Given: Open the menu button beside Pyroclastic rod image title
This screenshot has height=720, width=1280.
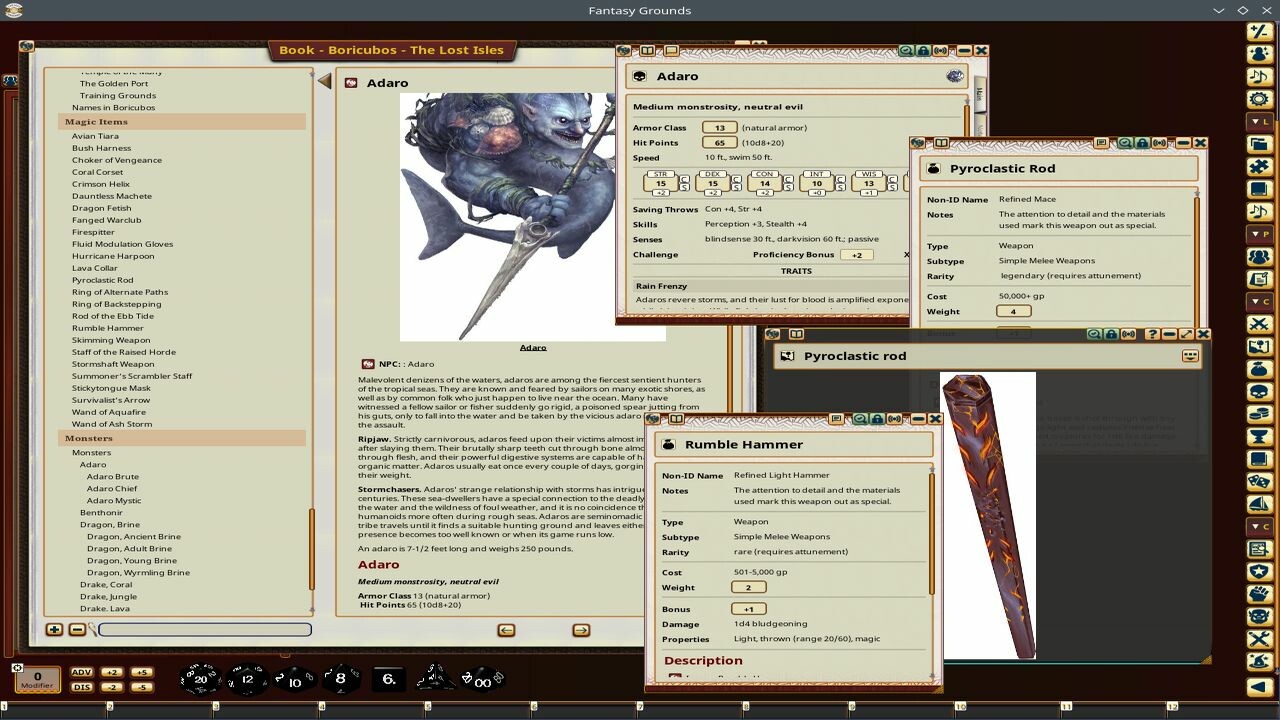Looking at the screenshot, I should (x=1190, y=355).
